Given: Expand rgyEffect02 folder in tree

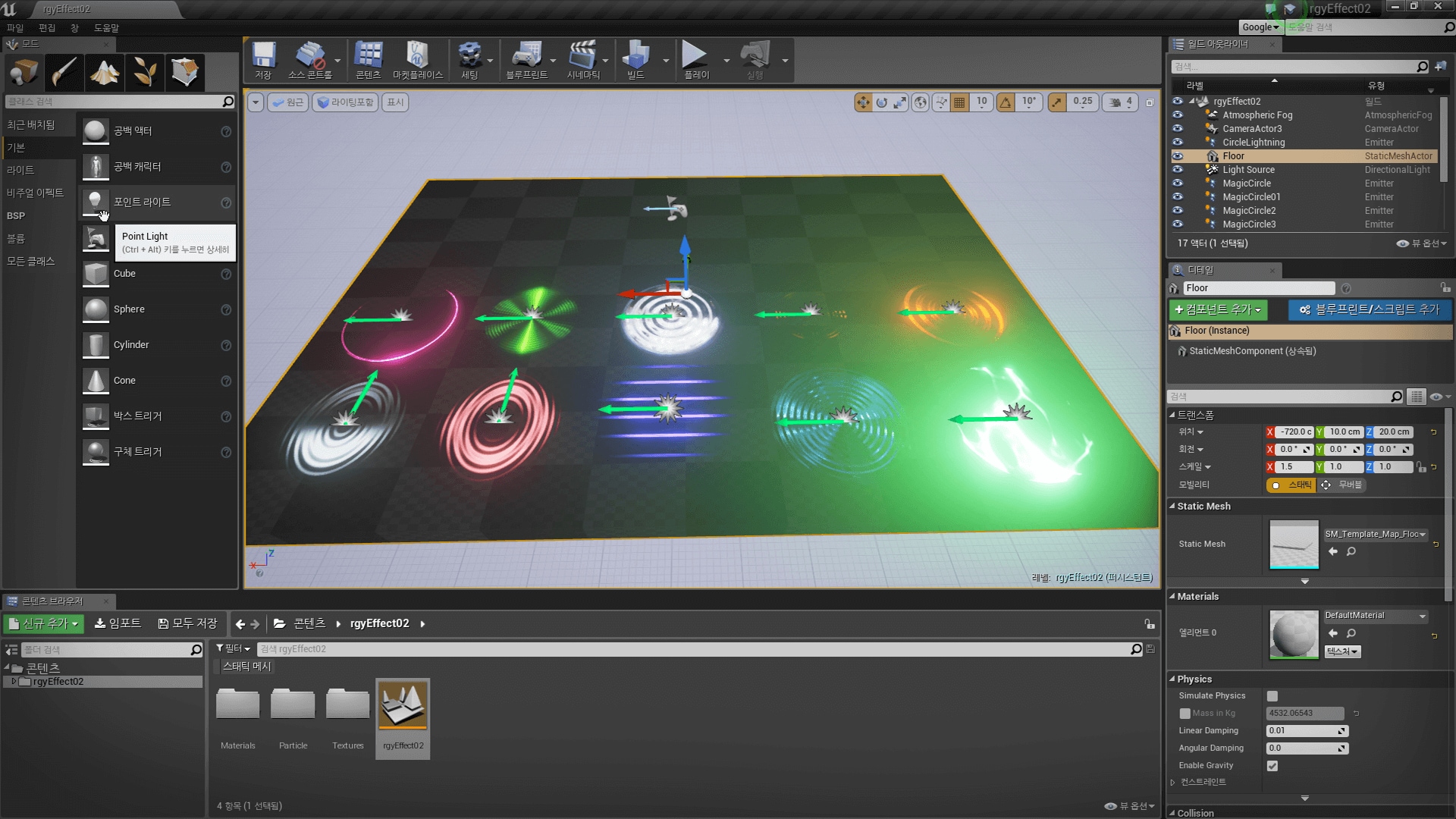Looking at the screenshot, I should coord(14,682).
